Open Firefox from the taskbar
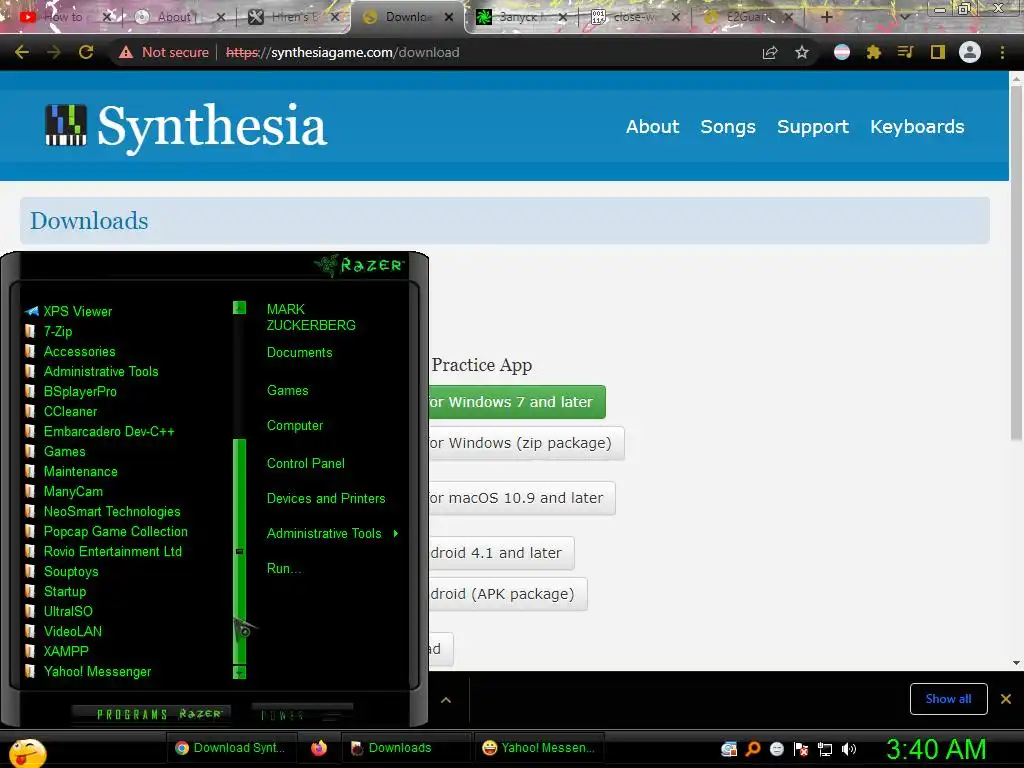This screenshot has height=768, width=1024. coord(319,748)
